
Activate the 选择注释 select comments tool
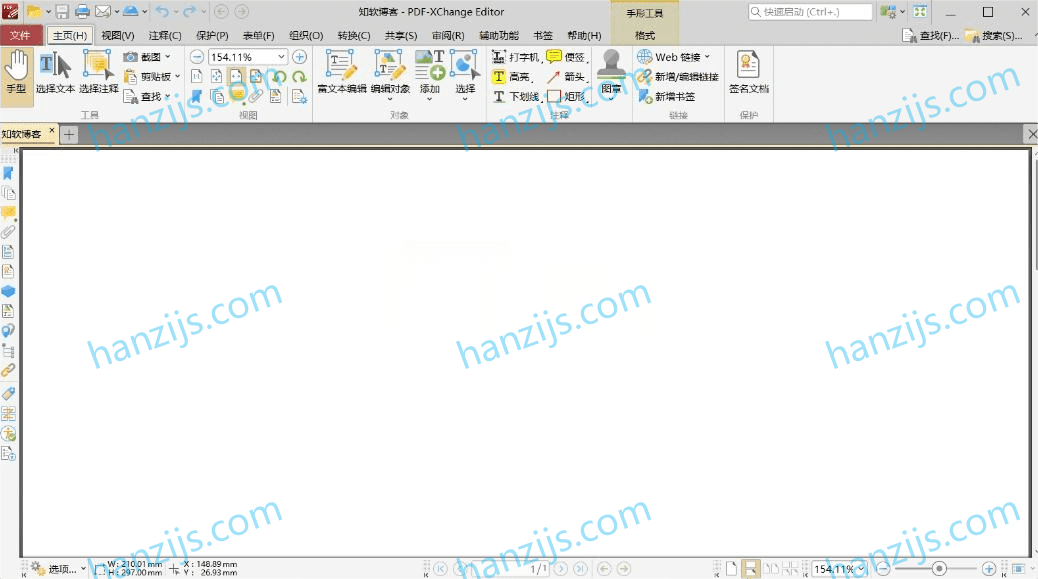pyautogui.click(x=99, y=71)
